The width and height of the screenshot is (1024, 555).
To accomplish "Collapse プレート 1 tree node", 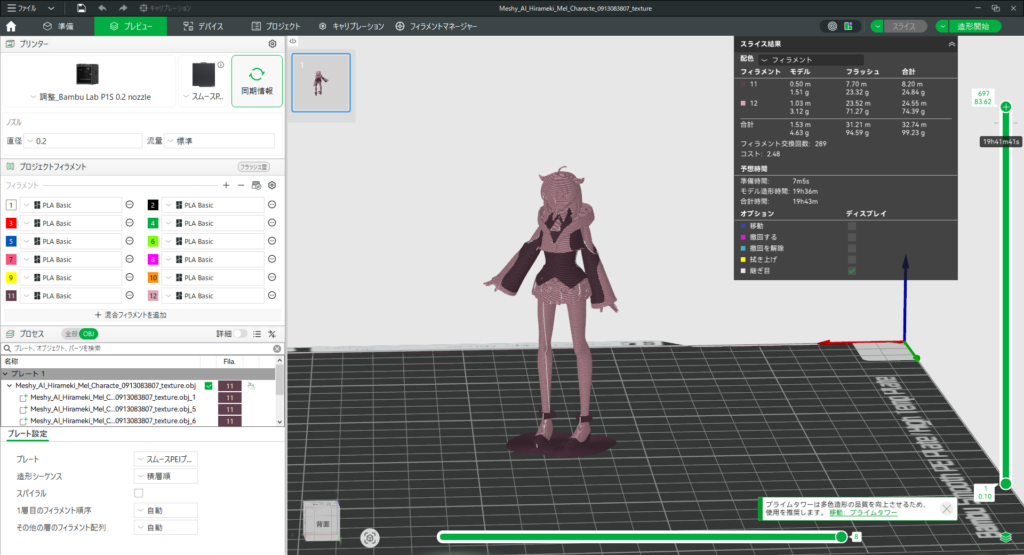I will (6, 373).
